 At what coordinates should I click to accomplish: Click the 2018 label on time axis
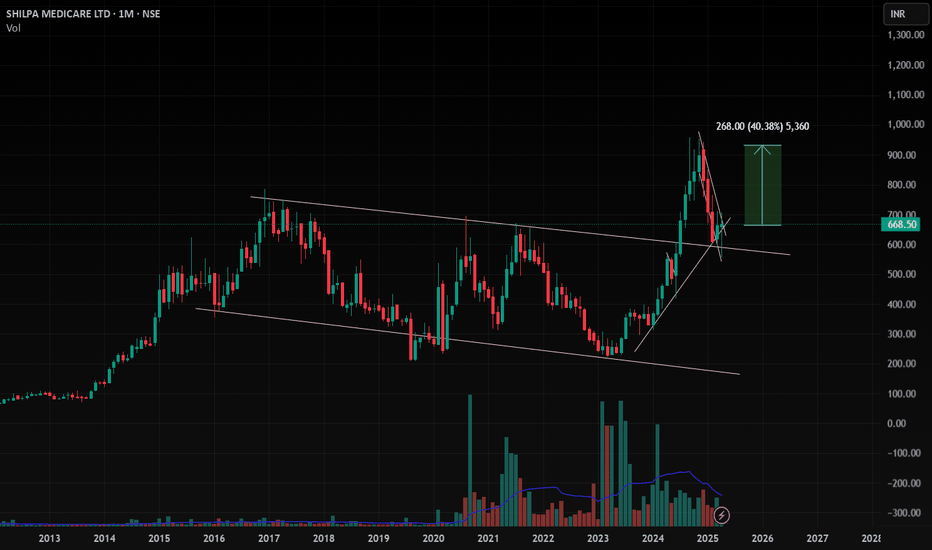coord(323,538)
